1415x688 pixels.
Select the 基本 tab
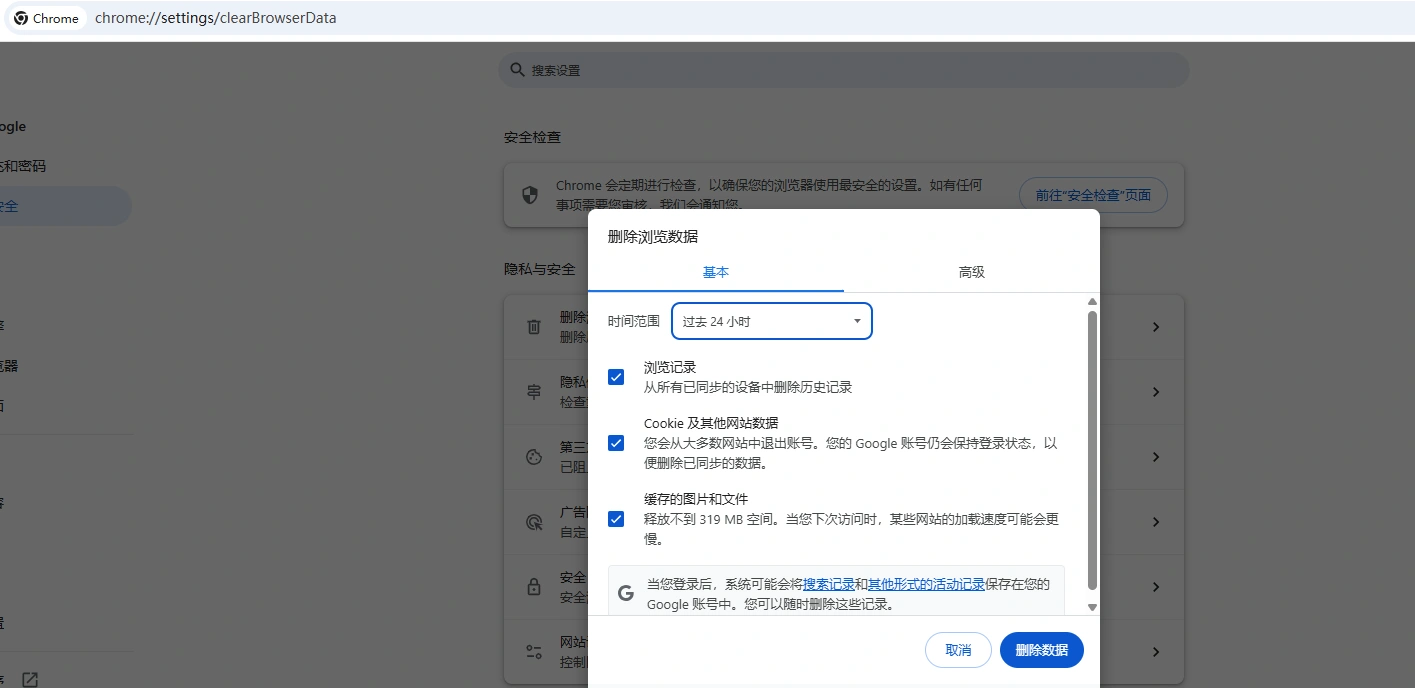click(715, 271)
